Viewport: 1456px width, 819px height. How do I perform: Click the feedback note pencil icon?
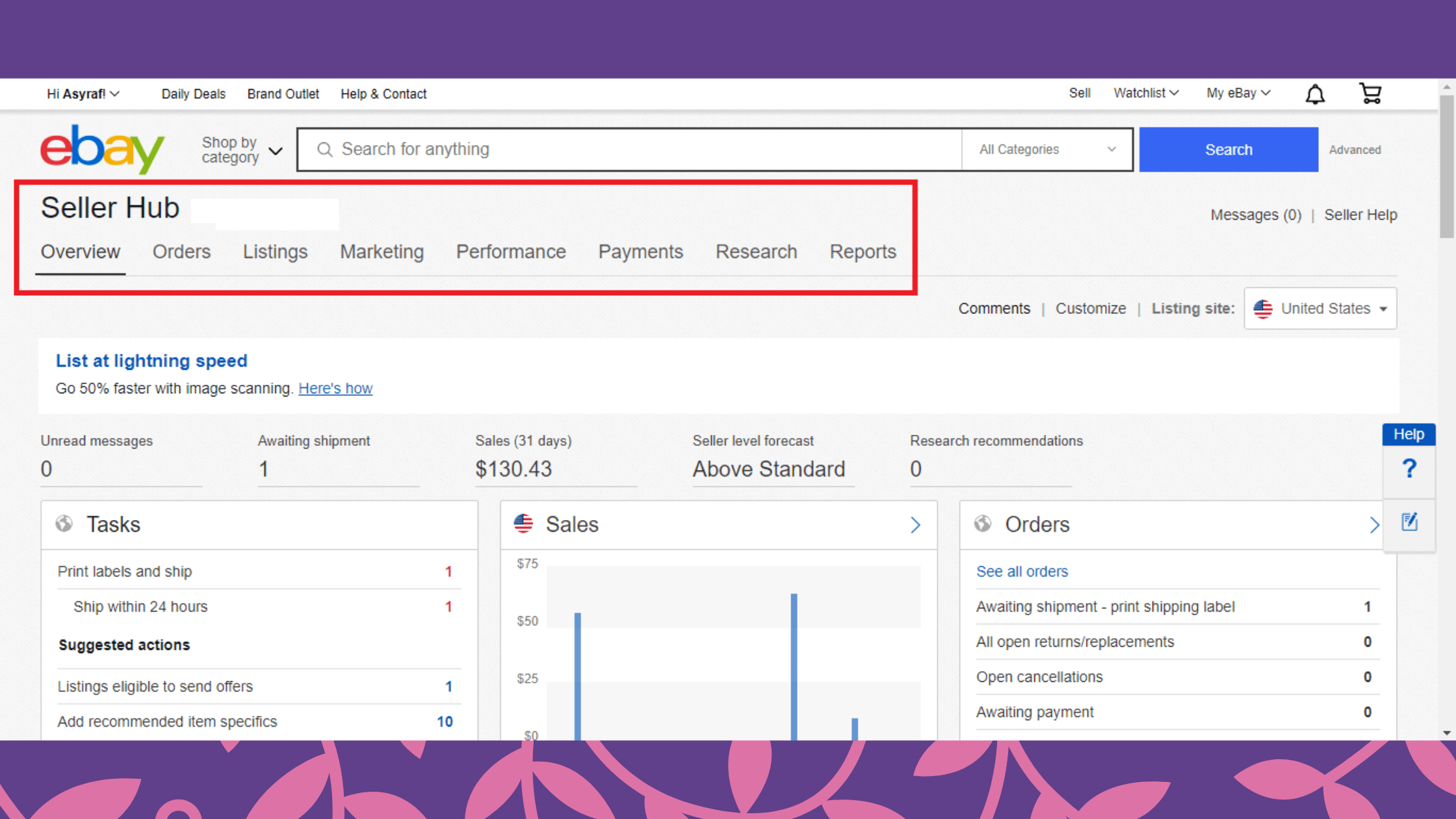pos(1409,521)
